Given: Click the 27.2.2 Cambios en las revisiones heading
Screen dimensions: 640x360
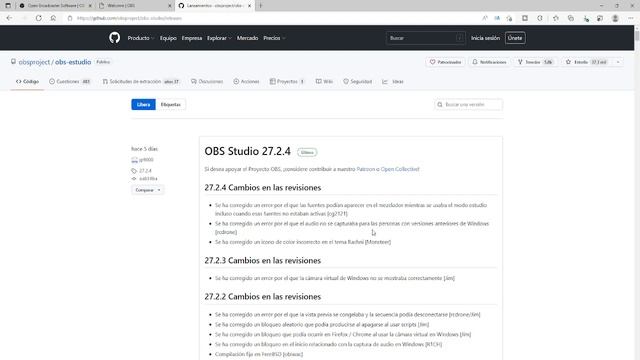Looking at the screenshot, I should (262, 297).
